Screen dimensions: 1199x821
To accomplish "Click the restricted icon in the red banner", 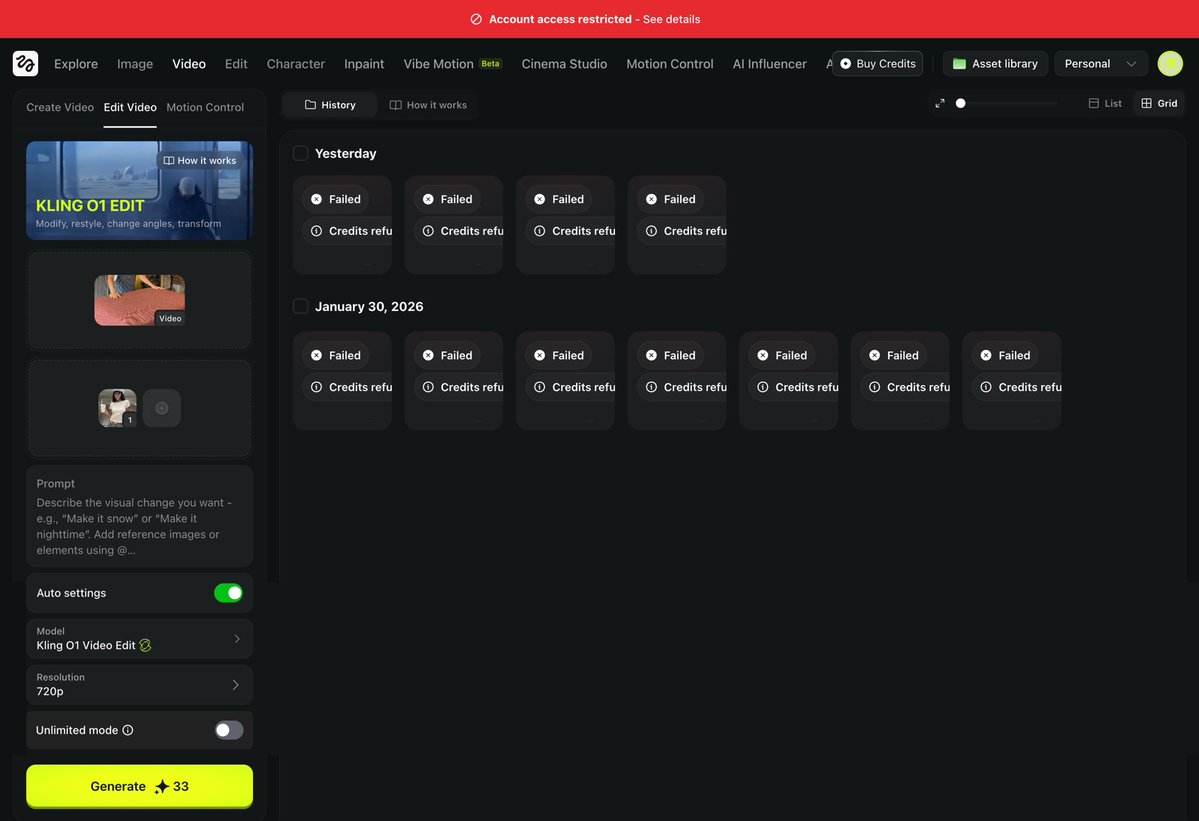I will 476,19.
